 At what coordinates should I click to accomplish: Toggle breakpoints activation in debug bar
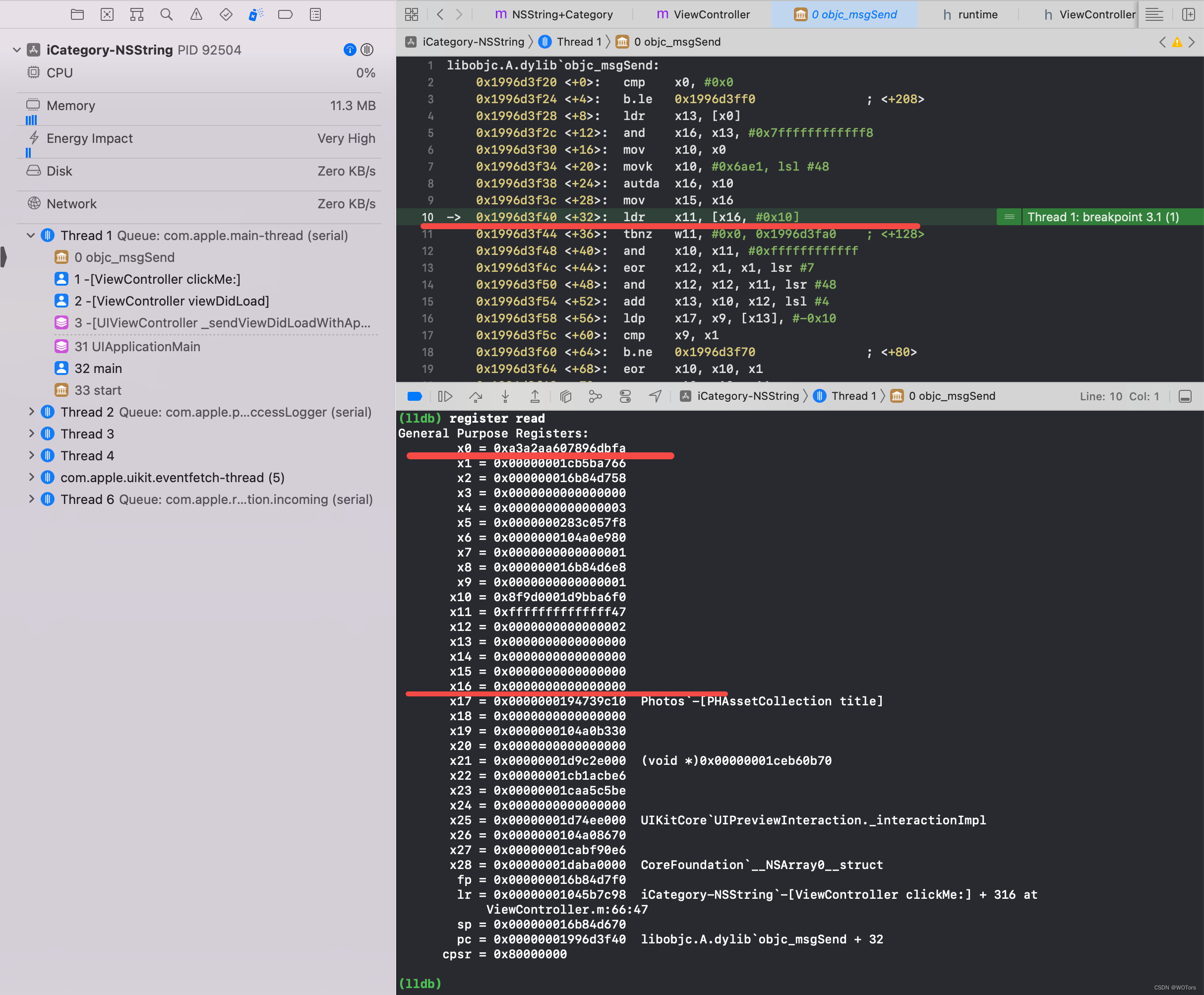[x=415, y=396]
